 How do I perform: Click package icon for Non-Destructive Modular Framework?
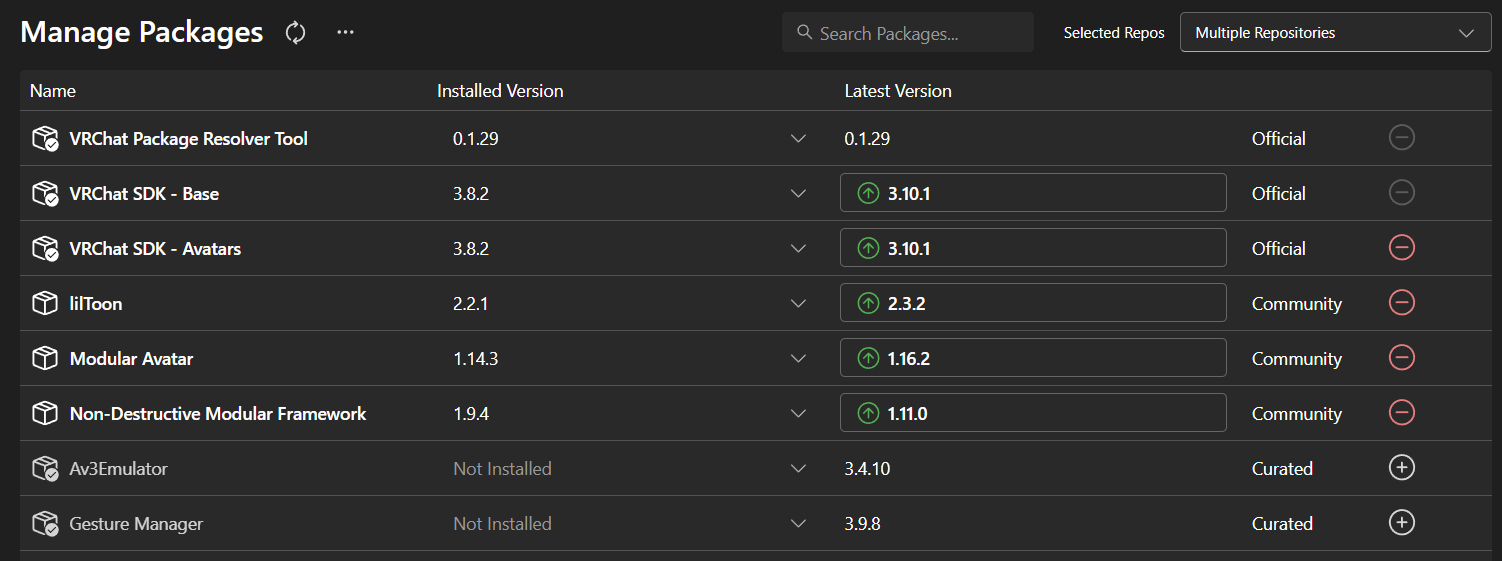45,414
